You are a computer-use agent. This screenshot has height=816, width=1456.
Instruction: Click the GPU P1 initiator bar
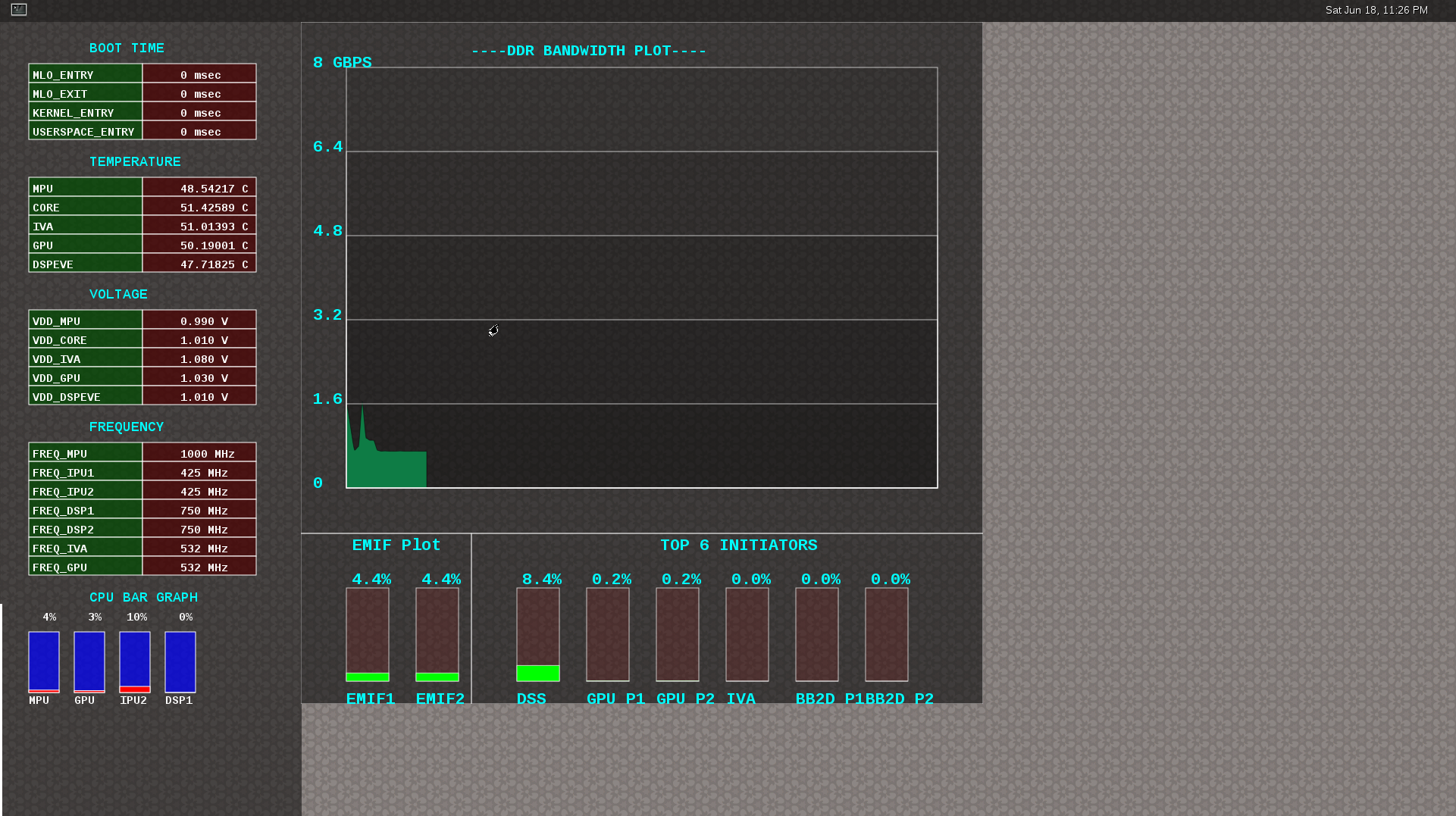pos(608,635)
